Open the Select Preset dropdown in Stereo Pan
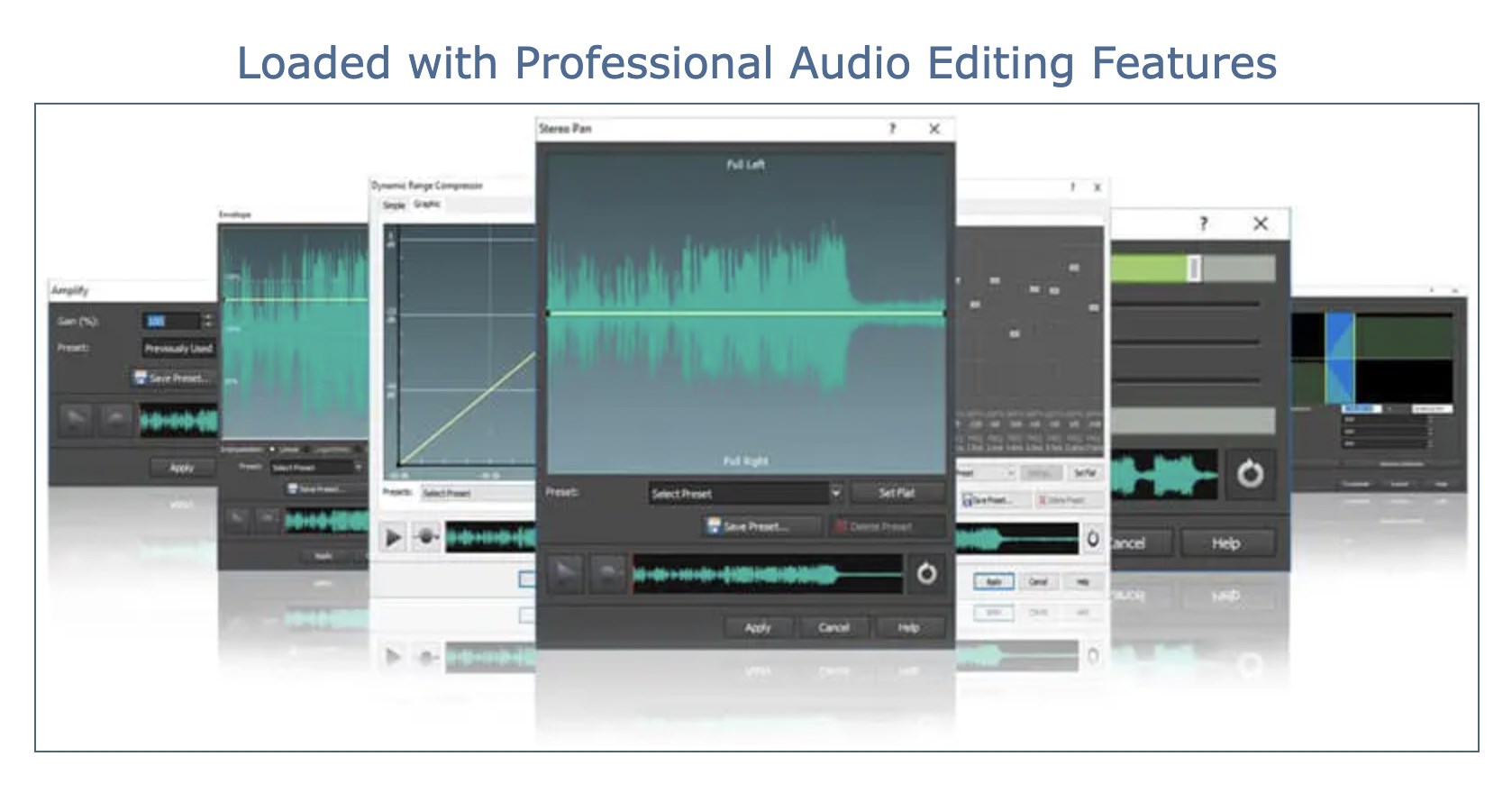Viewport: 1512px width, 802px height. (x=834, y=493)
